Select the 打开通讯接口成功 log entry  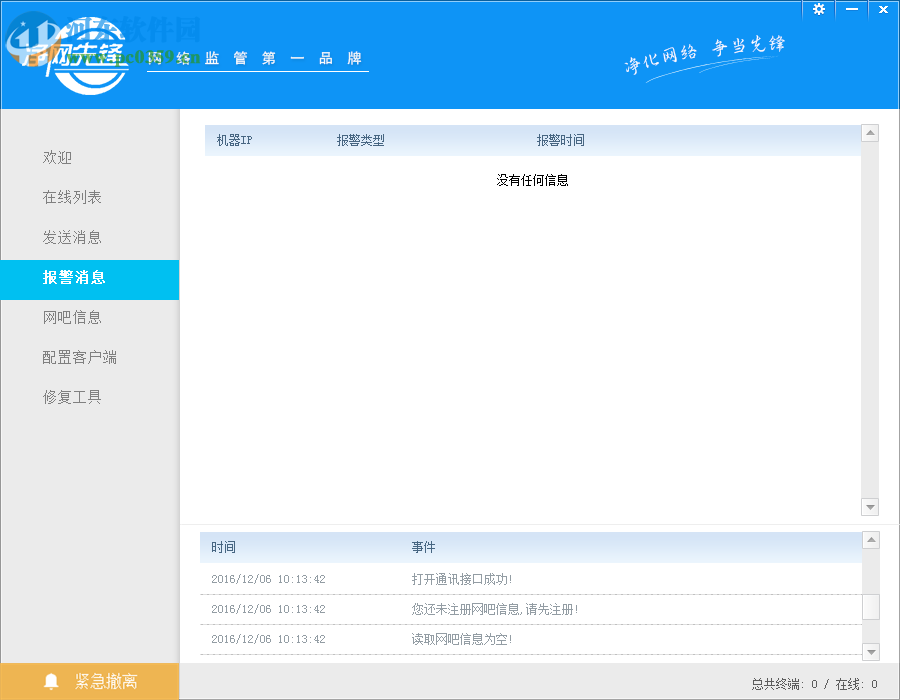click(462, 578)
